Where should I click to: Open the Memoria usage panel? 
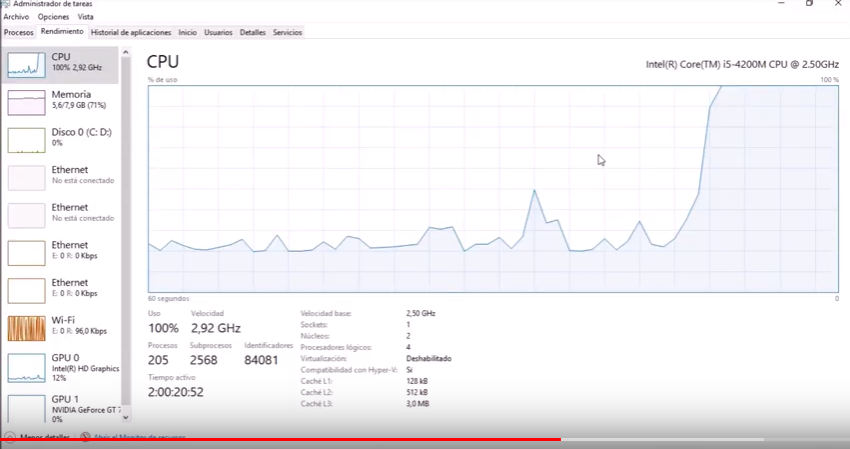click(60, 101)
